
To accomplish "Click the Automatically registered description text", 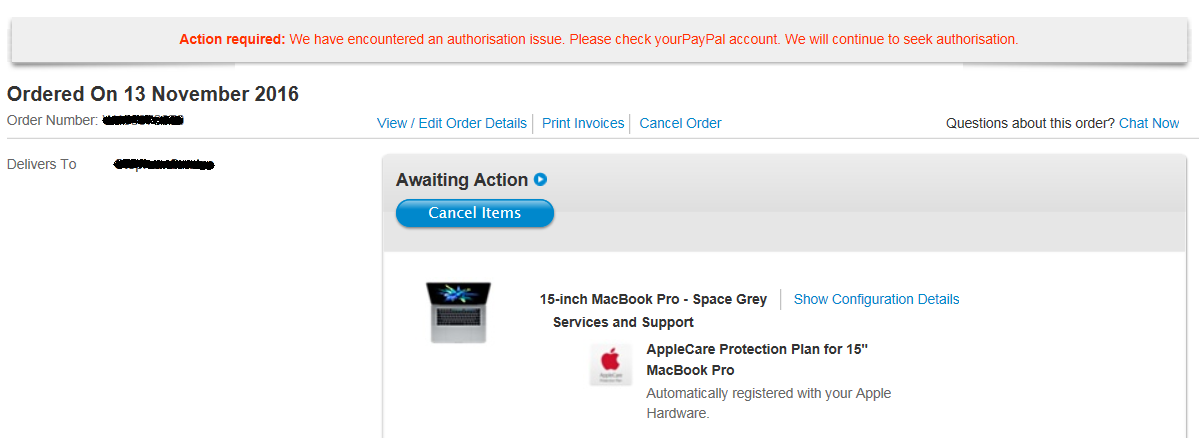I will pyautogui.click(x=768, y=404).
